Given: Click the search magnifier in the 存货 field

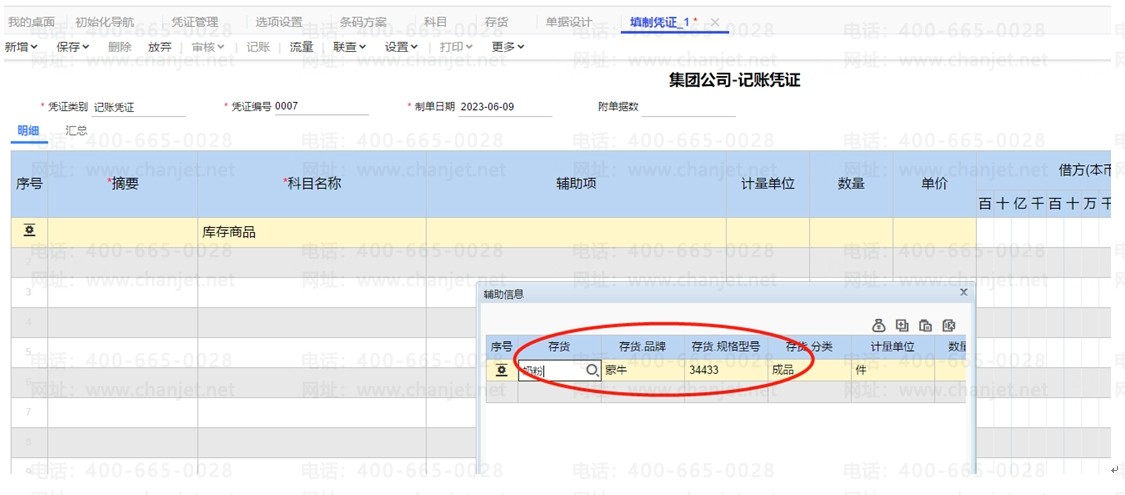Looking at the screenshot, I should (592, 370).
